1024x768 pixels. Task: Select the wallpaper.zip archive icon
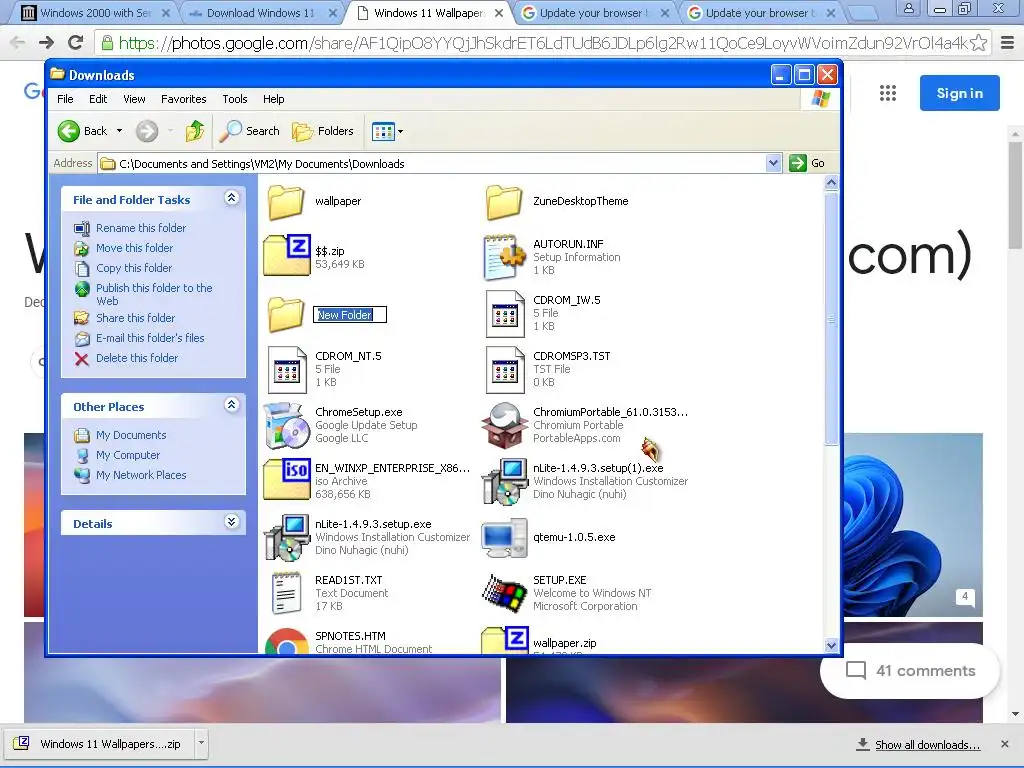504,640
